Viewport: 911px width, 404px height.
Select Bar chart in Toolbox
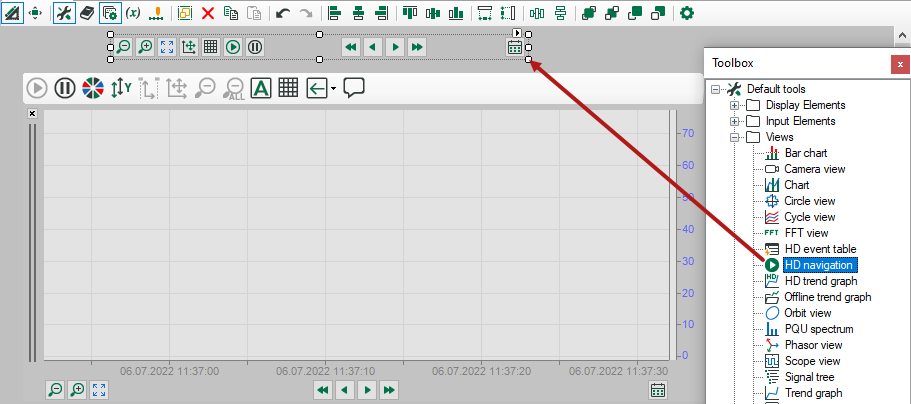tap(806, 153)
